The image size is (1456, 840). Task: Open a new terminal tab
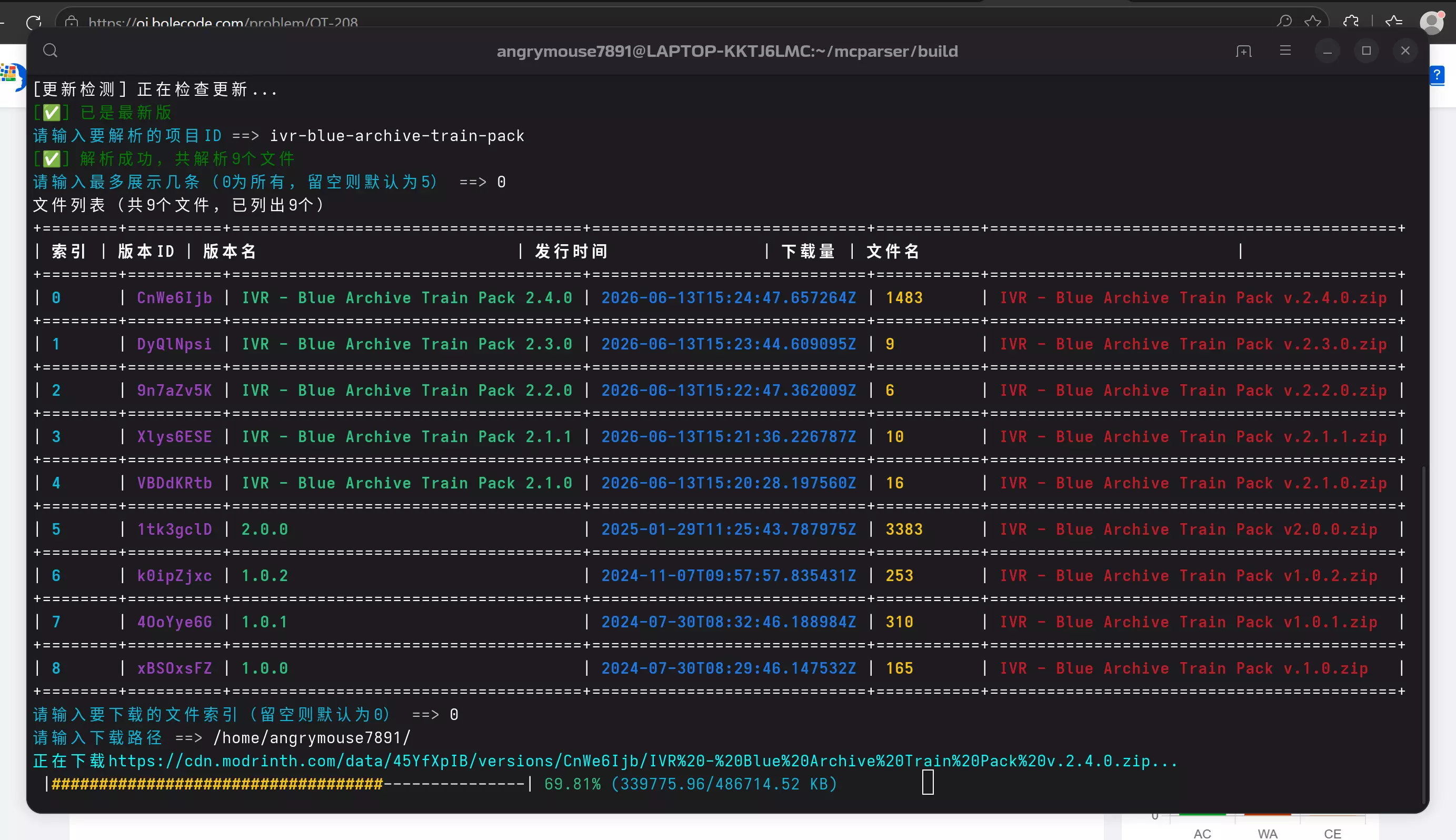tap(1244, 52)
